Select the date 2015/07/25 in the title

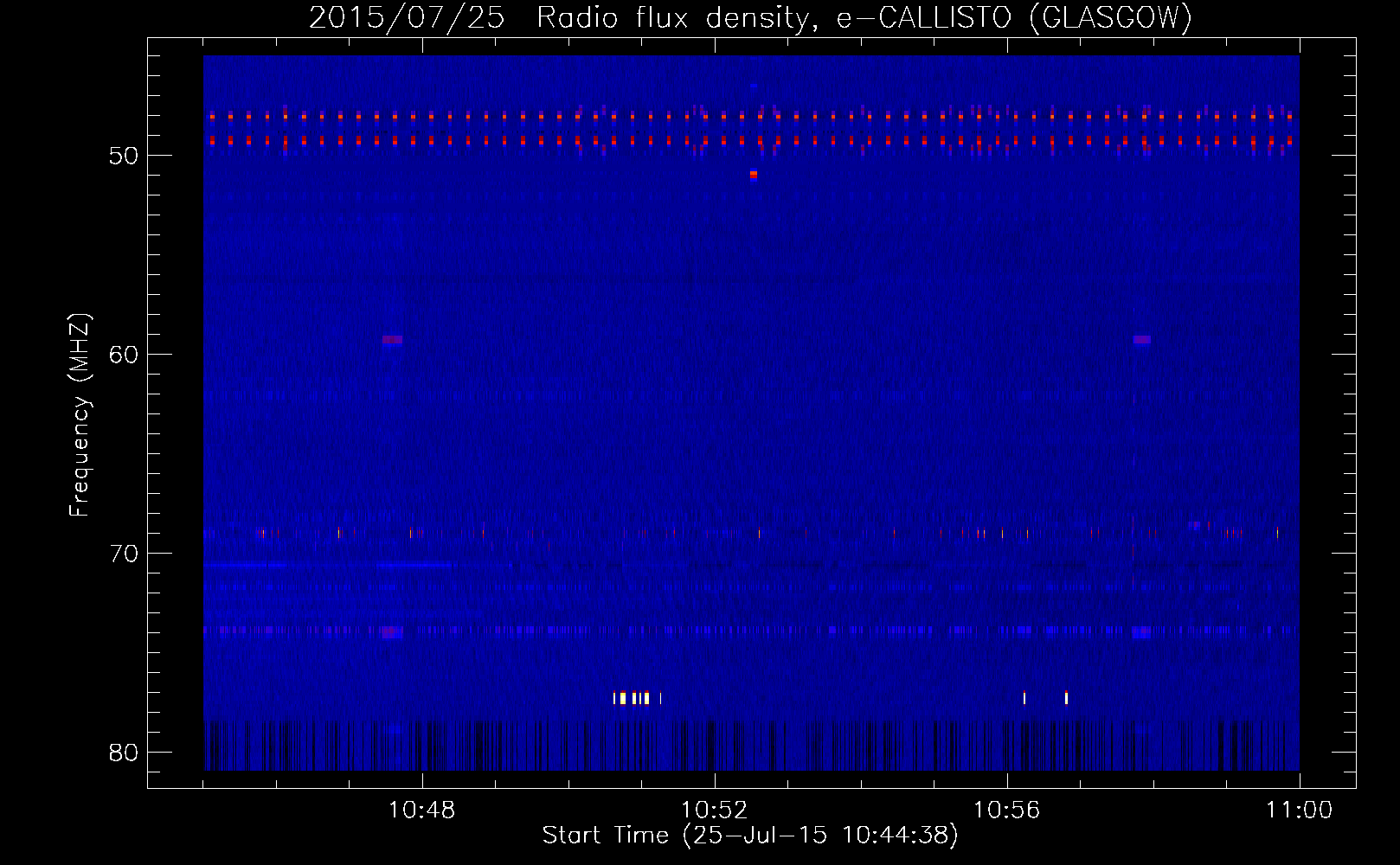click(x=407, y=17)
